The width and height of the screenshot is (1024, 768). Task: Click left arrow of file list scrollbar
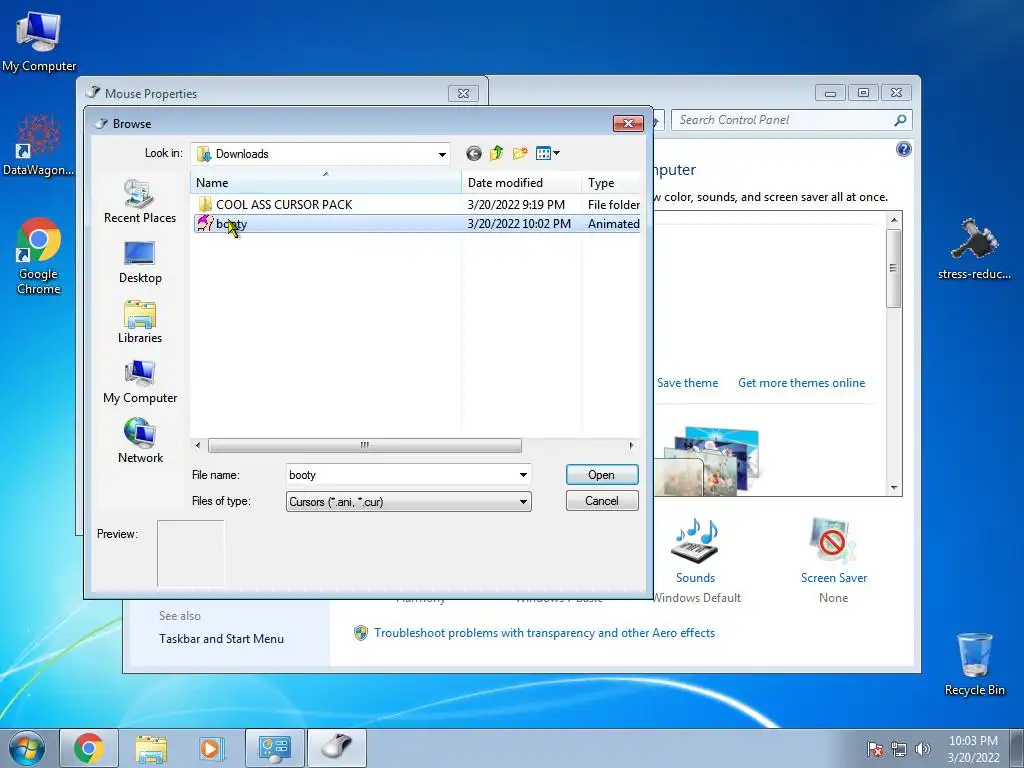pyautogui.click(x=198, y=445)
